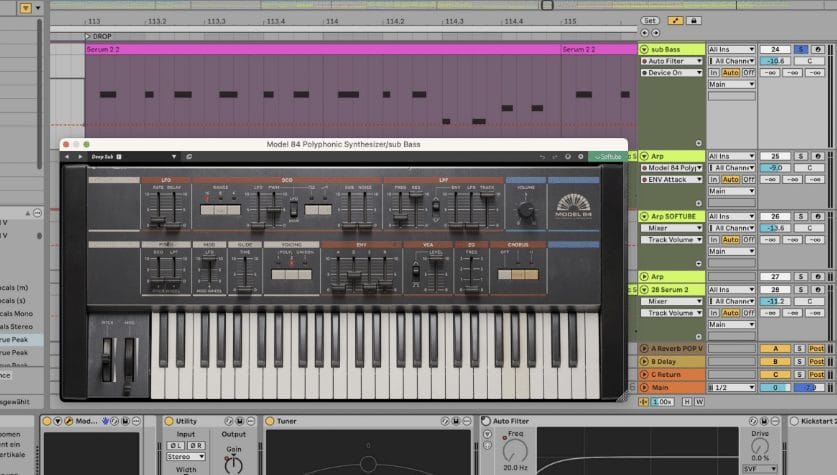Click the Set locator button

[649, 21]
